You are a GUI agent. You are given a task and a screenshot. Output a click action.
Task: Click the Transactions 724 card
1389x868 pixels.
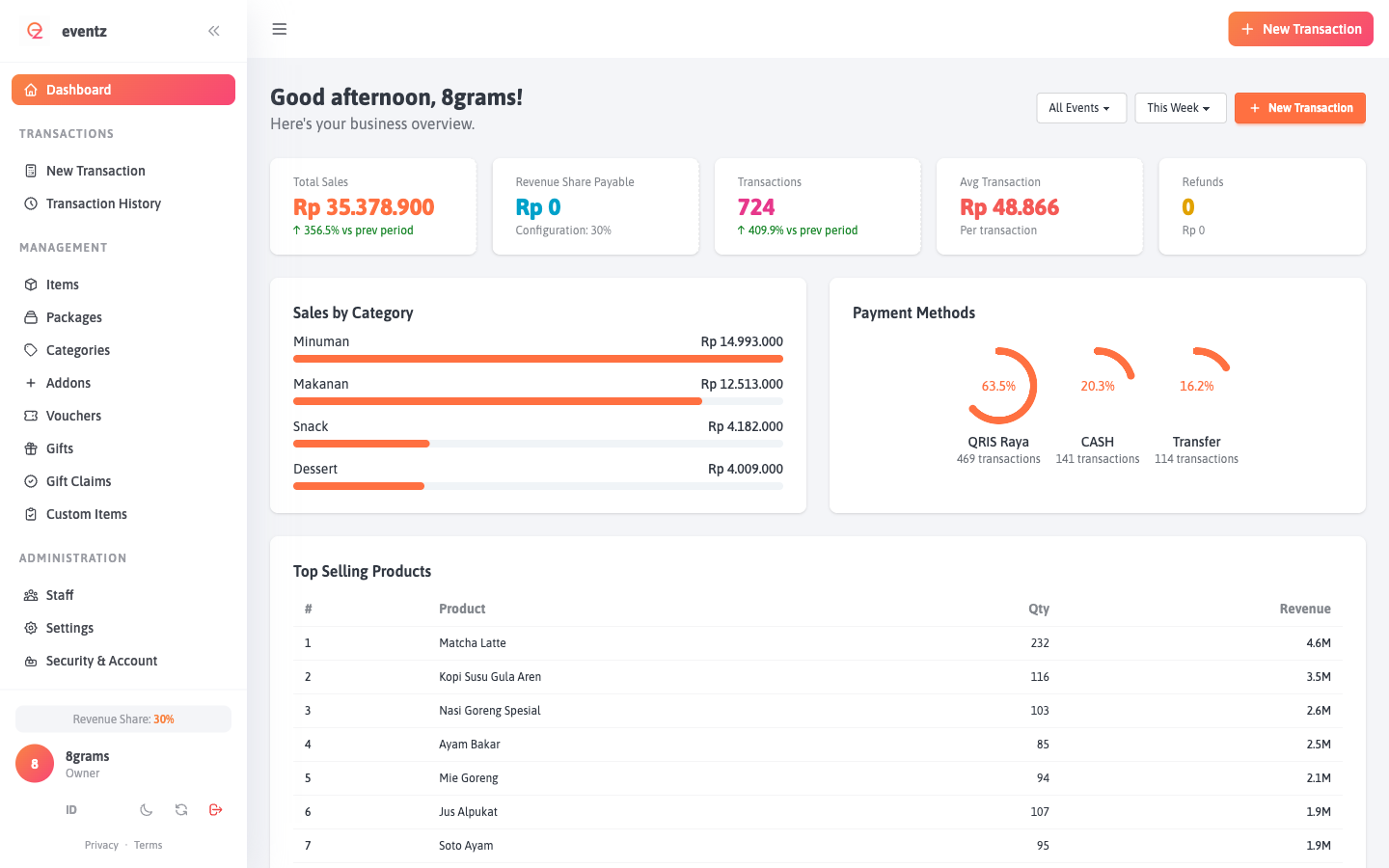[x=818, y=206]
